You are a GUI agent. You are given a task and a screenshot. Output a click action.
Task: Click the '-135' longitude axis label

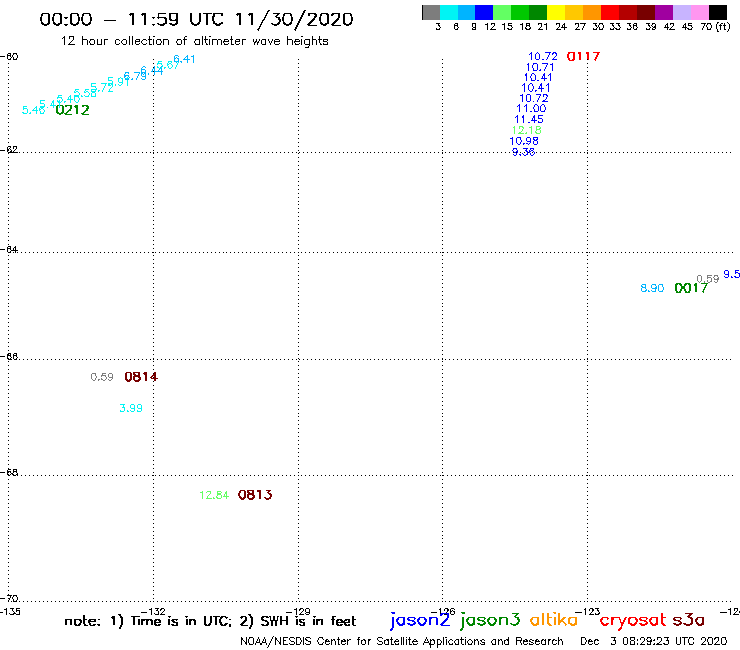click(10, 612)
